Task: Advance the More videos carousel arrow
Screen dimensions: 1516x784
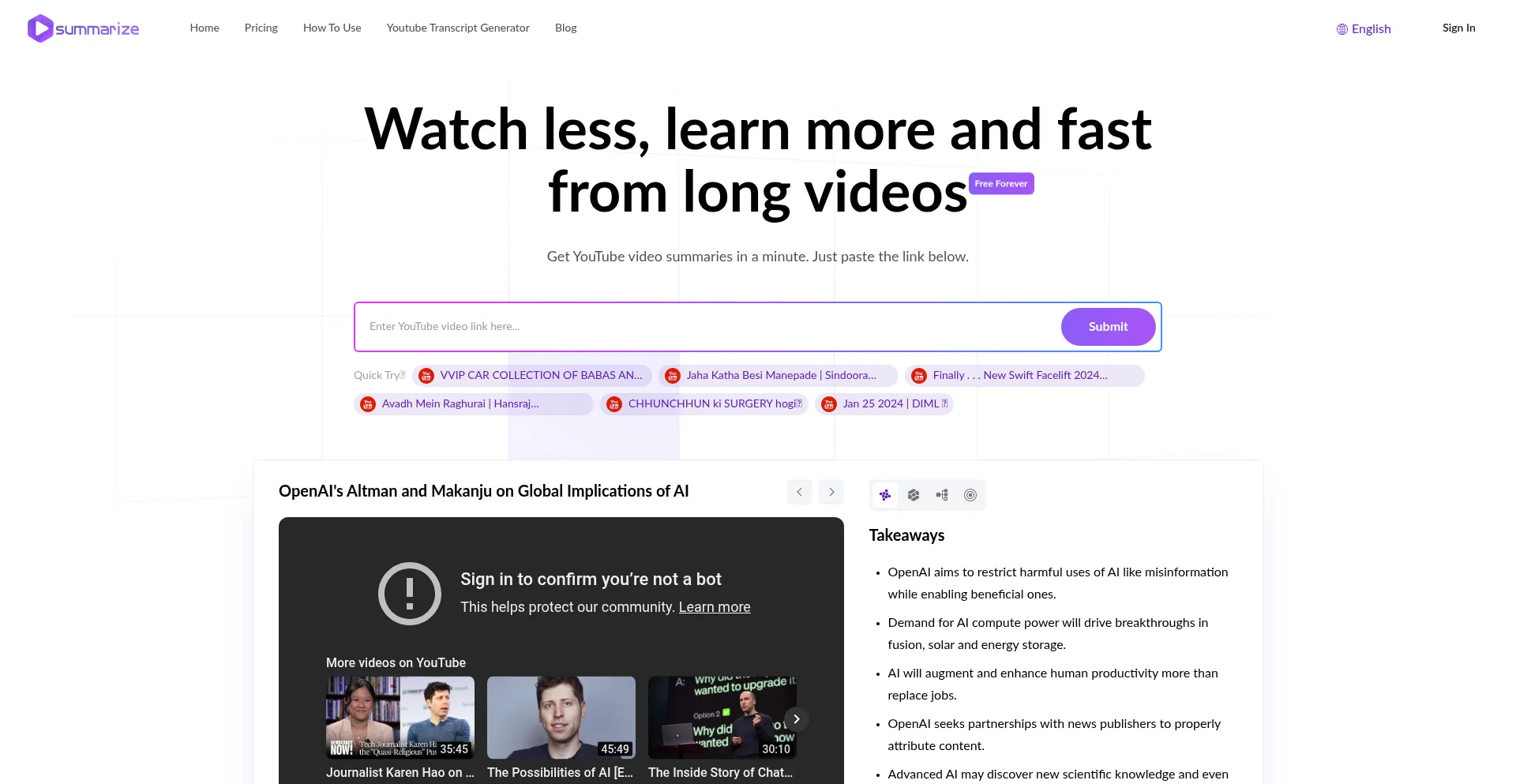Action: click(797, 719)
